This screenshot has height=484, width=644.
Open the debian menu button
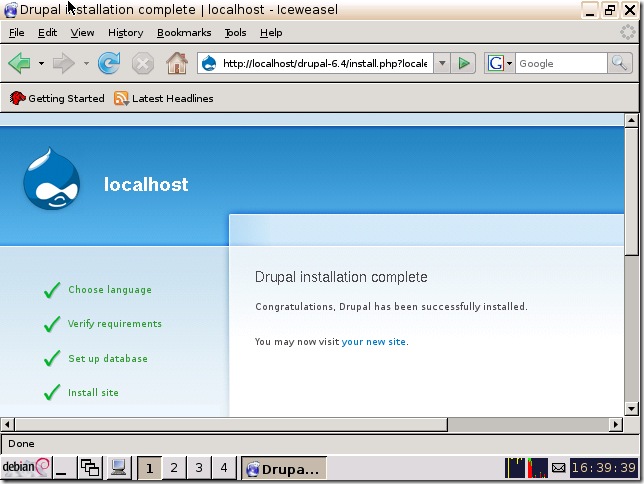(26, 468)
